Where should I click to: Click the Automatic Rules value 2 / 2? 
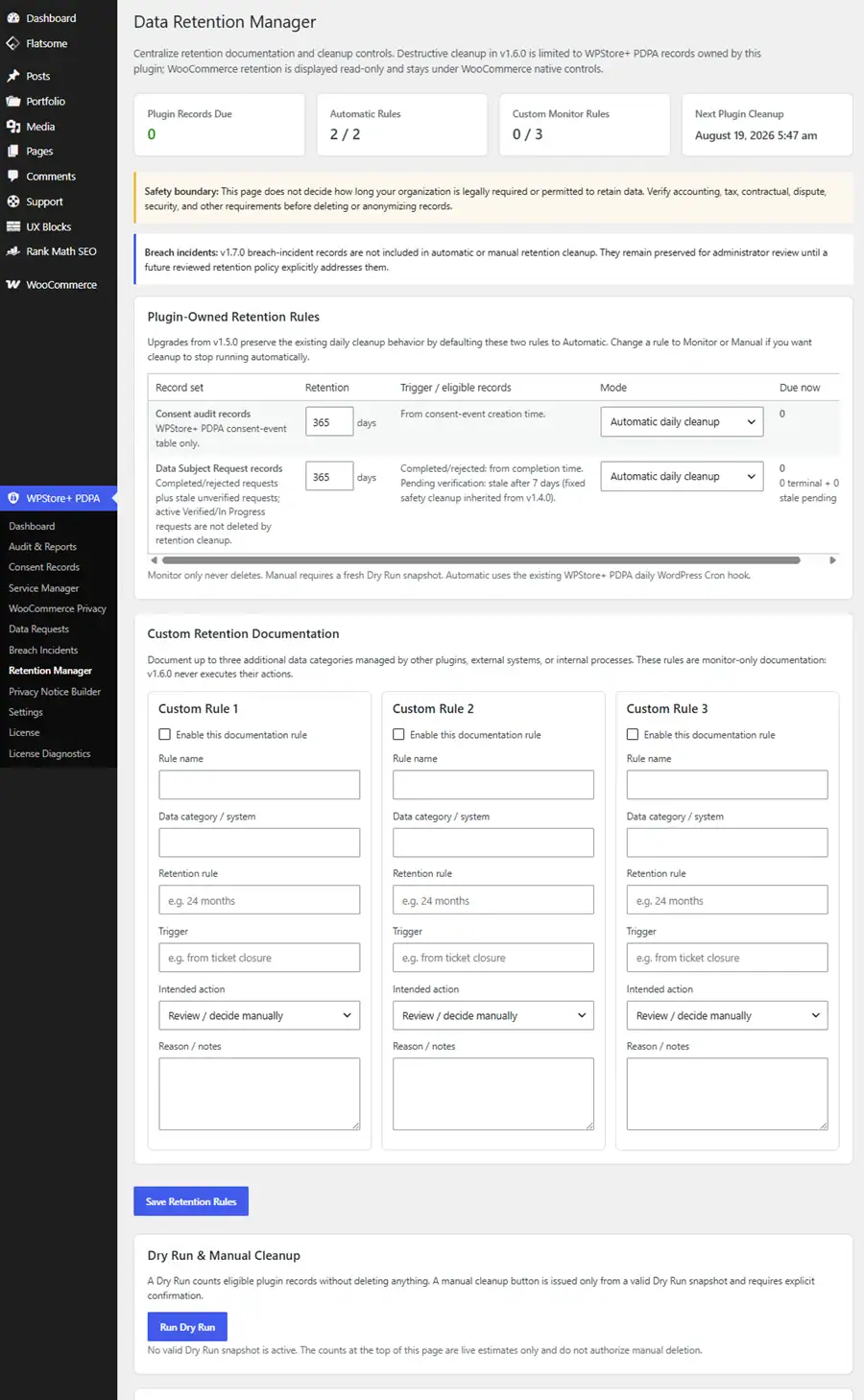point(346,134)
